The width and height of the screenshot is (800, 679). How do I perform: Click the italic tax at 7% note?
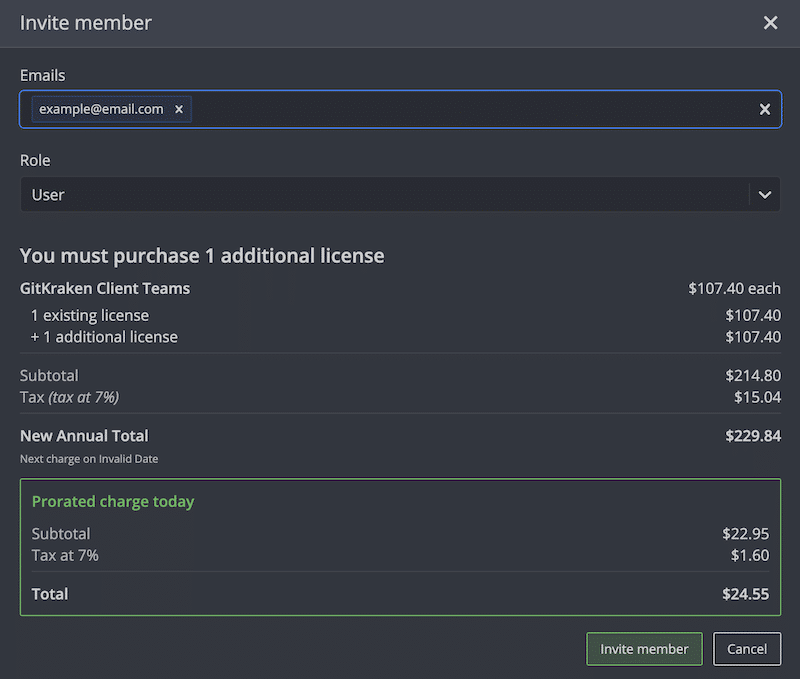coord(84,398)
